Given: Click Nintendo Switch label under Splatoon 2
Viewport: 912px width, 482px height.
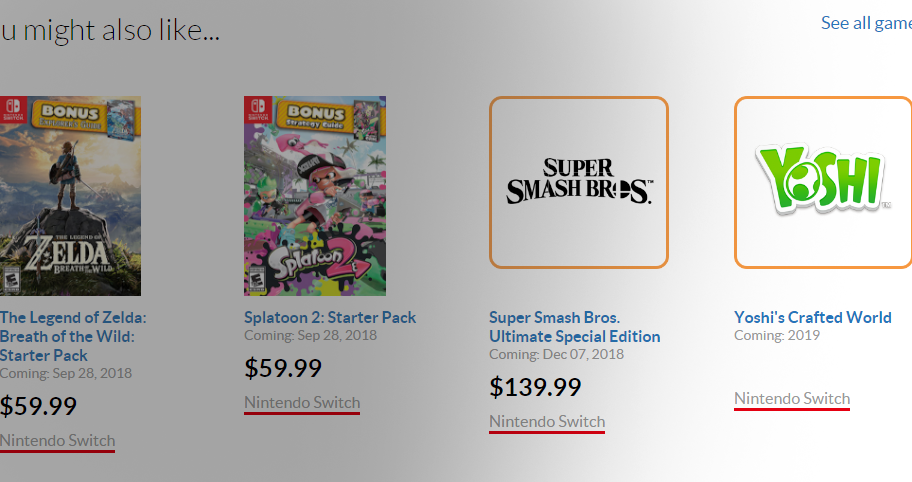Looking at the screenshot, I should click(302, 402).
